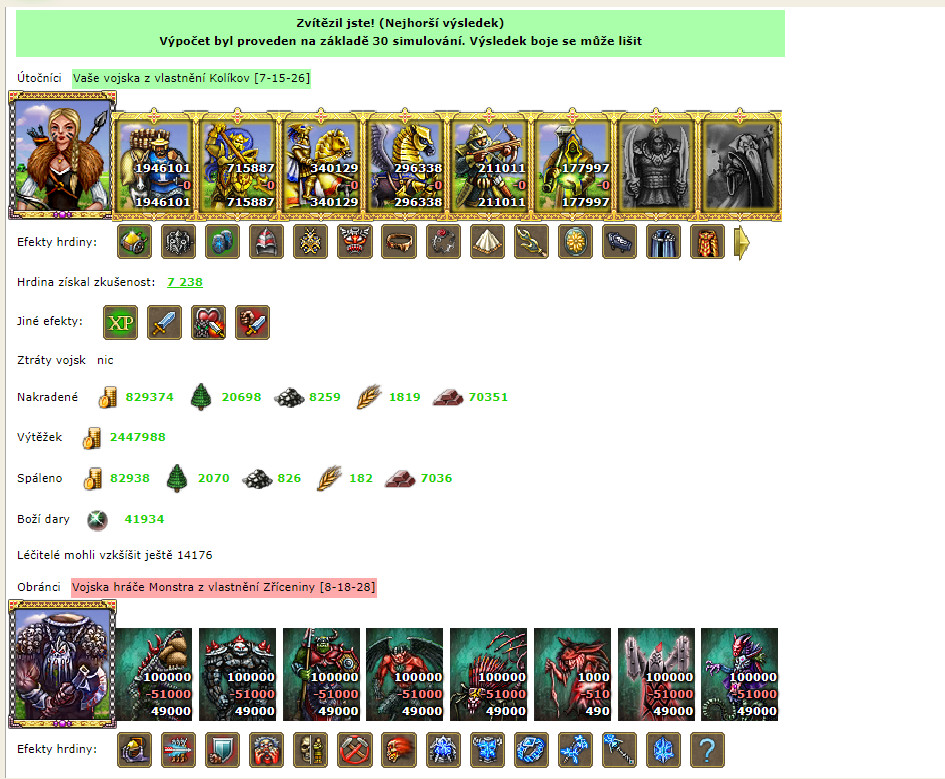
Task: Click the leather belt hero effect icon
Action: point(399,242)
